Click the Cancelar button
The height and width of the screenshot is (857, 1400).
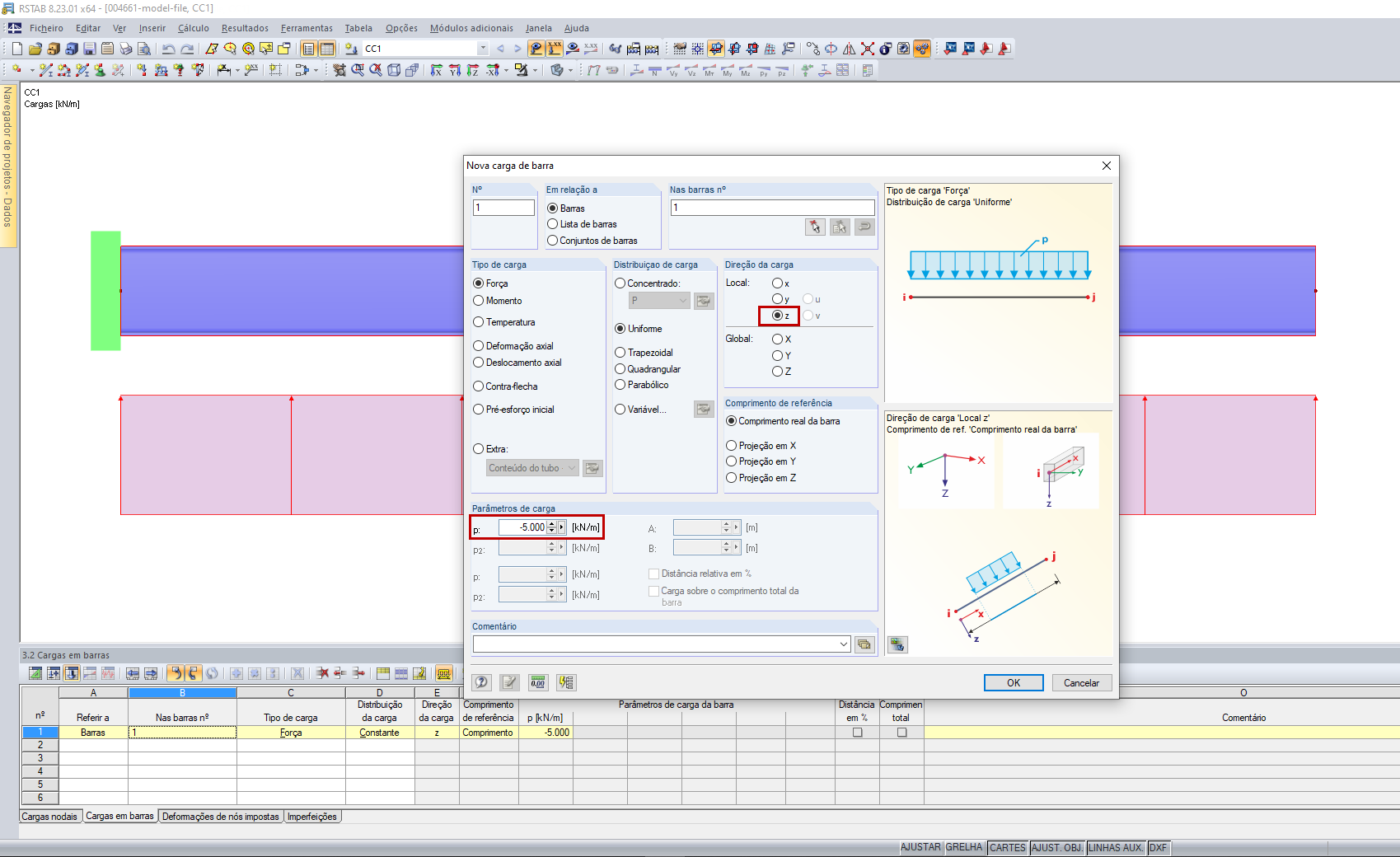coord(1081,682)
